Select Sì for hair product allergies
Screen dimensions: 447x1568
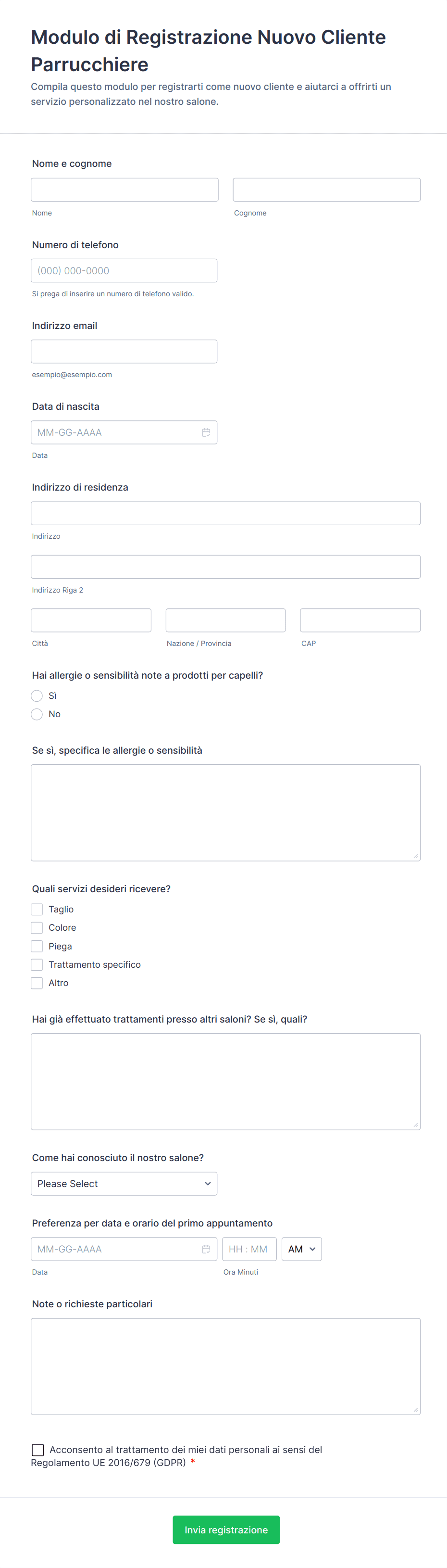(x=37, y=695)
